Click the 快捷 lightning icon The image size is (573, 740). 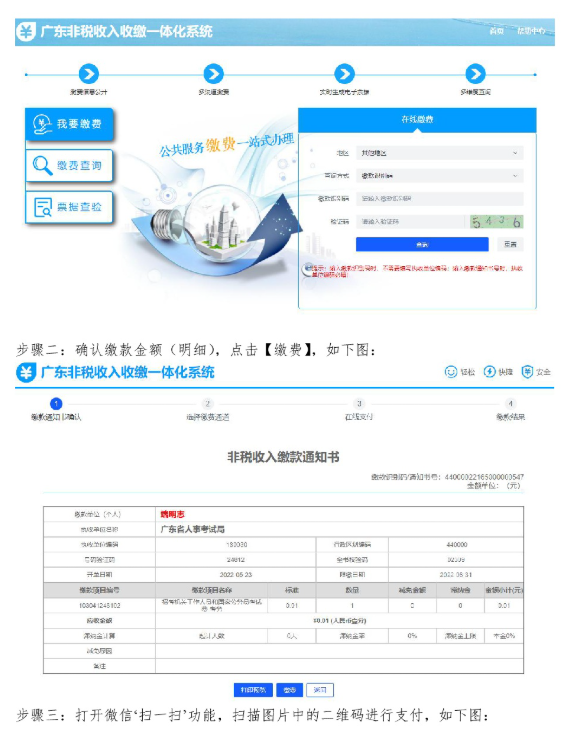(489, 372)
